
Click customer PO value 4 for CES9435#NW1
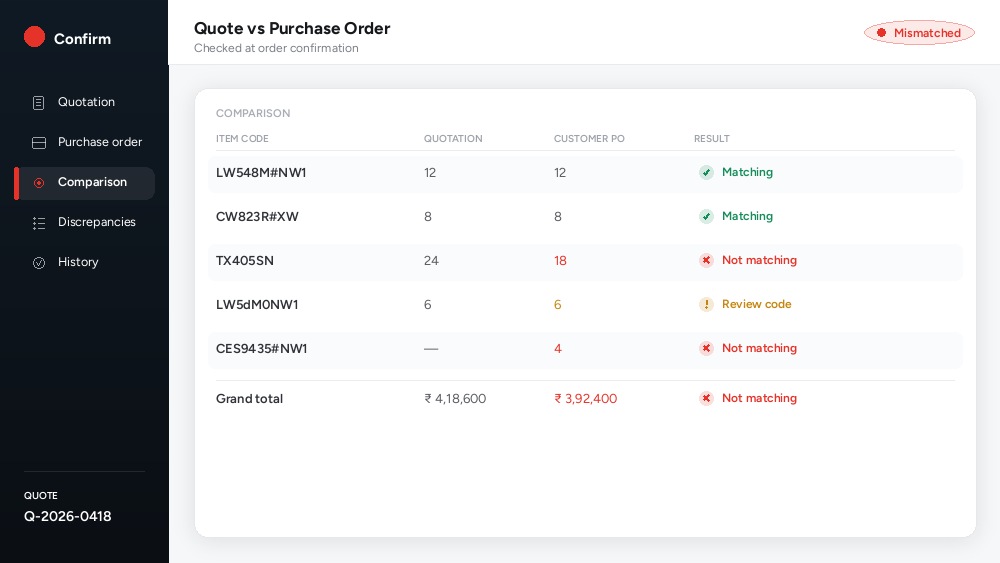pyautogui.click(x=558, y=349)
